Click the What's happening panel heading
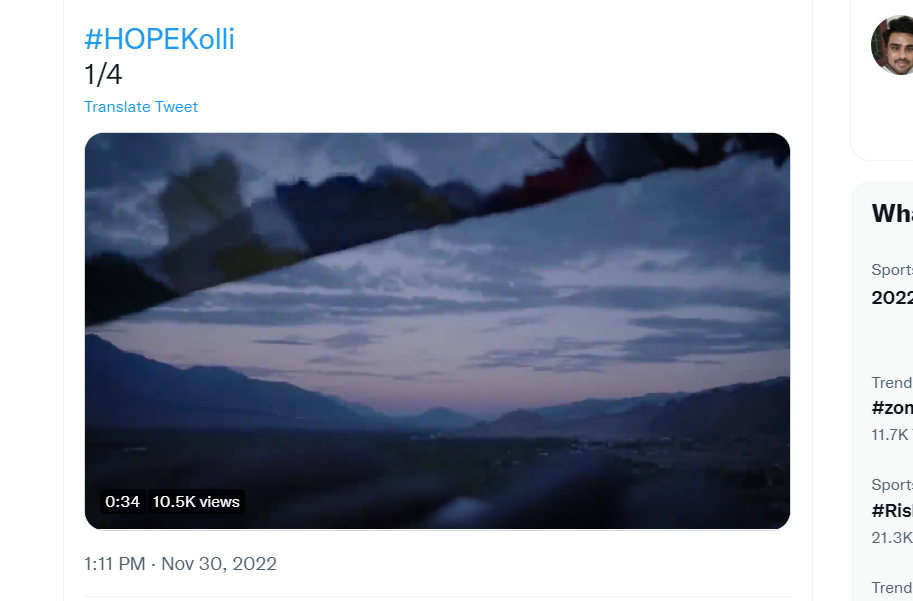This screenshot has width=913, height=601. point(892,213)
